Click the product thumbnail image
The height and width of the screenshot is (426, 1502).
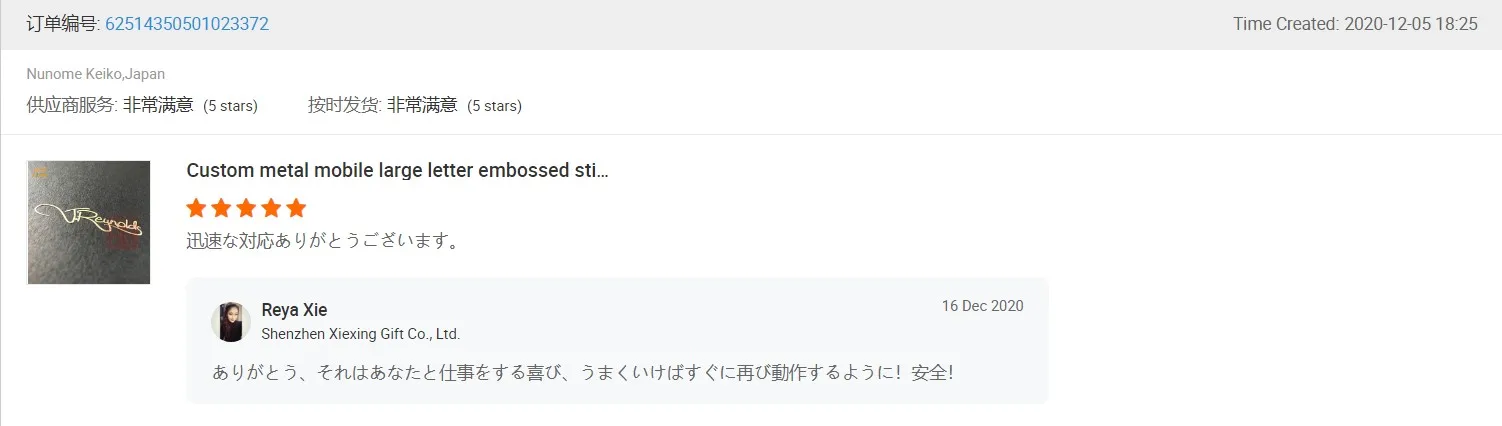pos(89,222)
